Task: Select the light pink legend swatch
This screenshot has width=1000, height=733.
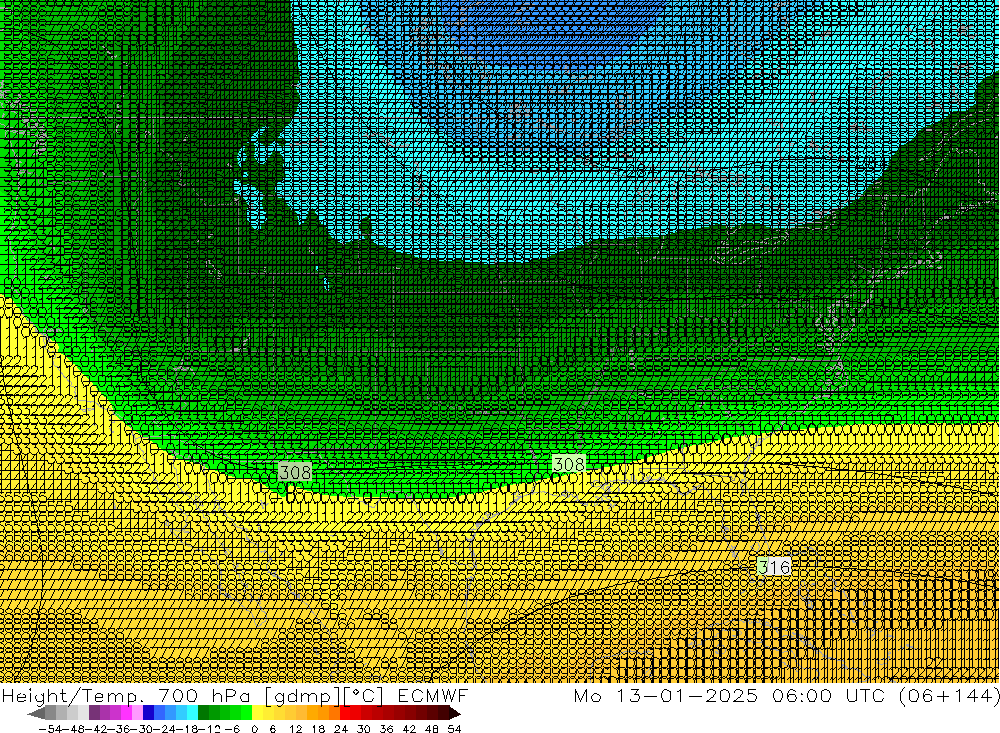Action: 137,713
